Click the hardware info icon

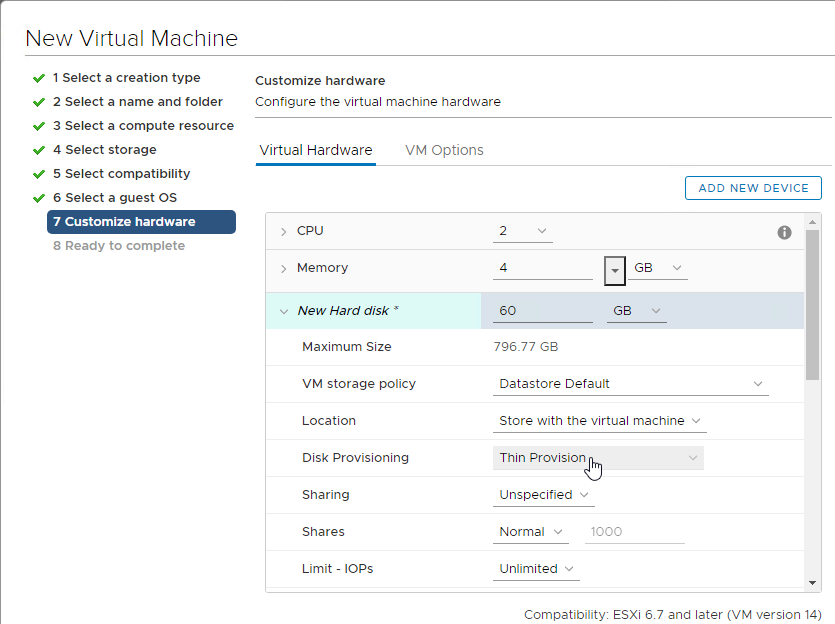(x=784, y=232)
